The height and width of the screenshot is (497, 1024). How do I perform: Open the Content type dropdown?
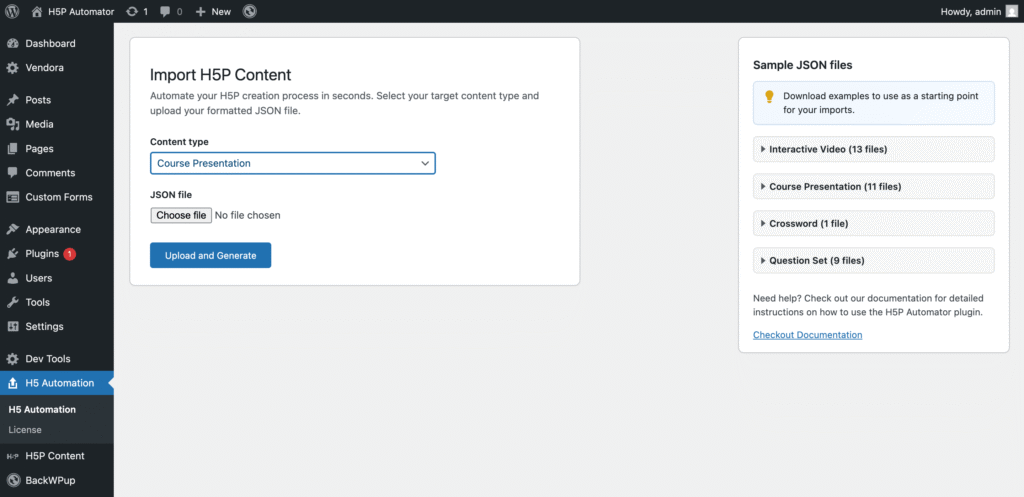pos(293,163)
